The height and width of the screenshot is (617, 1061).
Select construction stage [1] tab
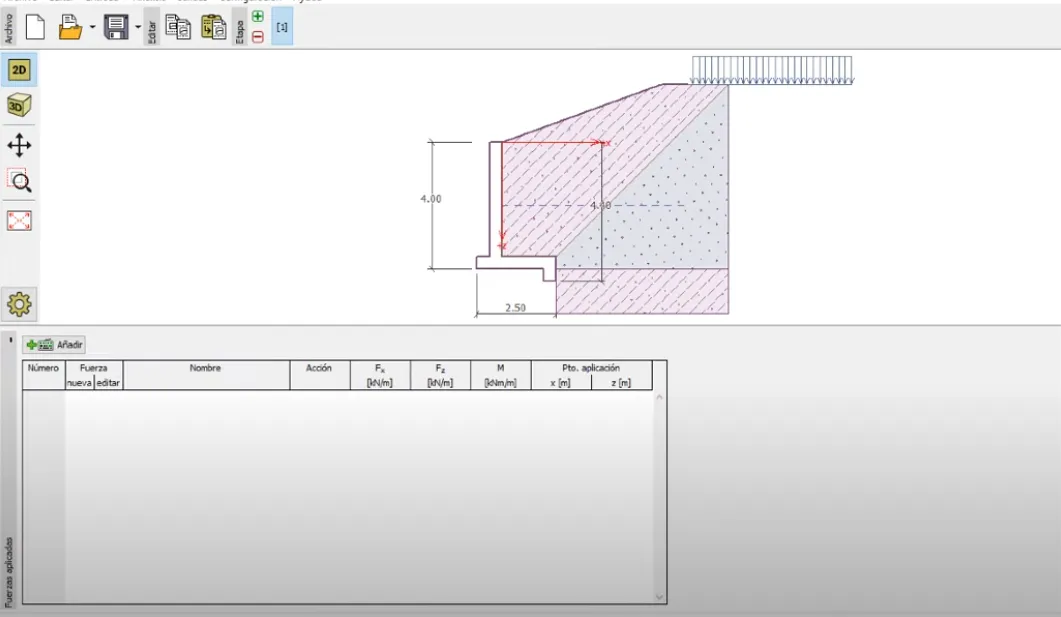coord(282,27)
